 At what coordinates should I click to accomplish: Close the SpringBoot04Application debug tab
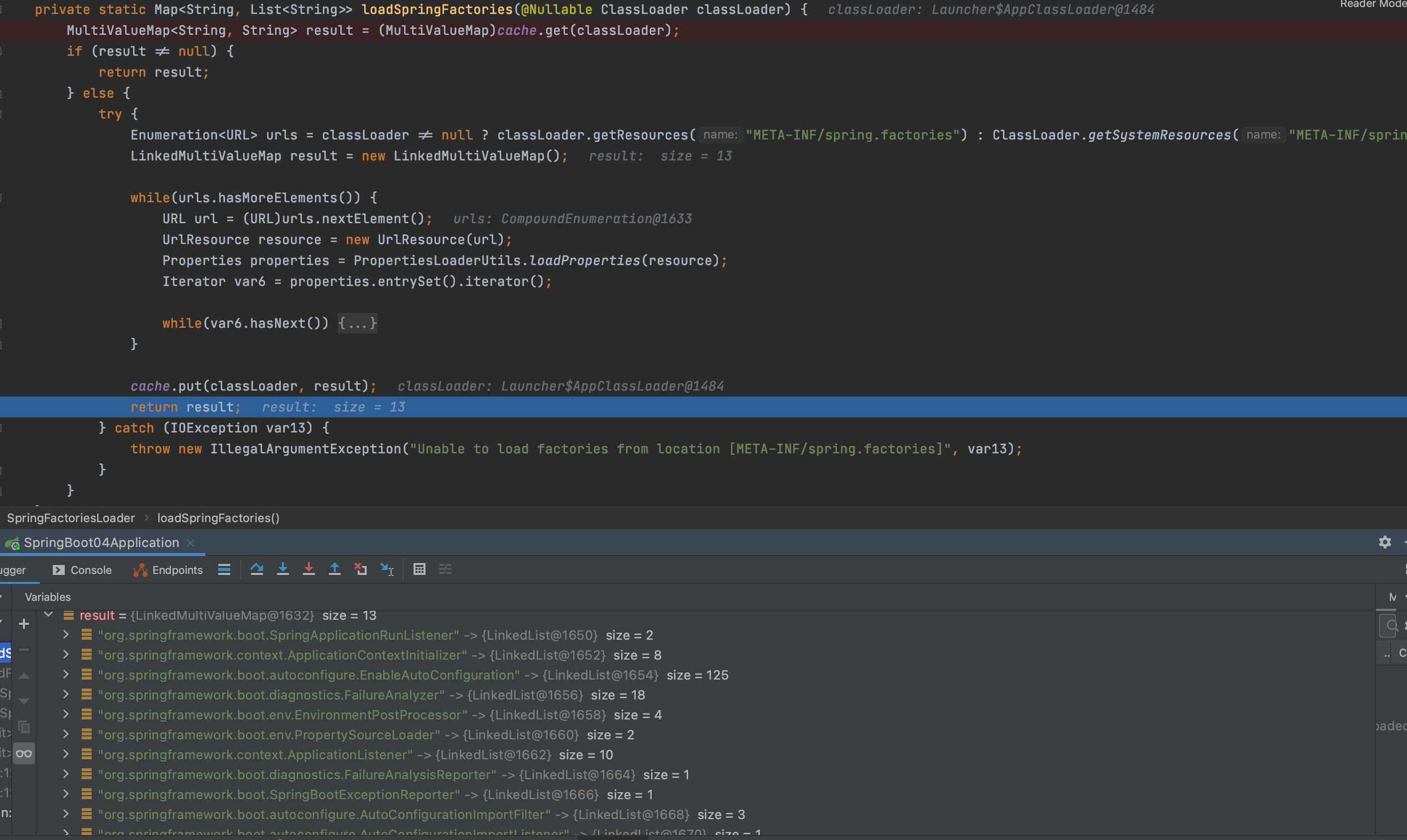point(191,543)
